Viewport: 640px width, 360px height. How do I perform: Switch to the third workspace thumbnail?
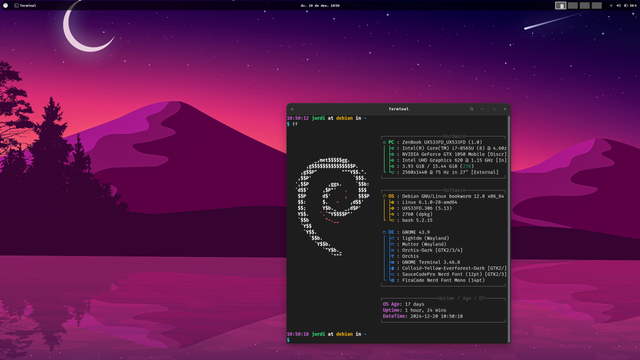[x=584, y=5]
